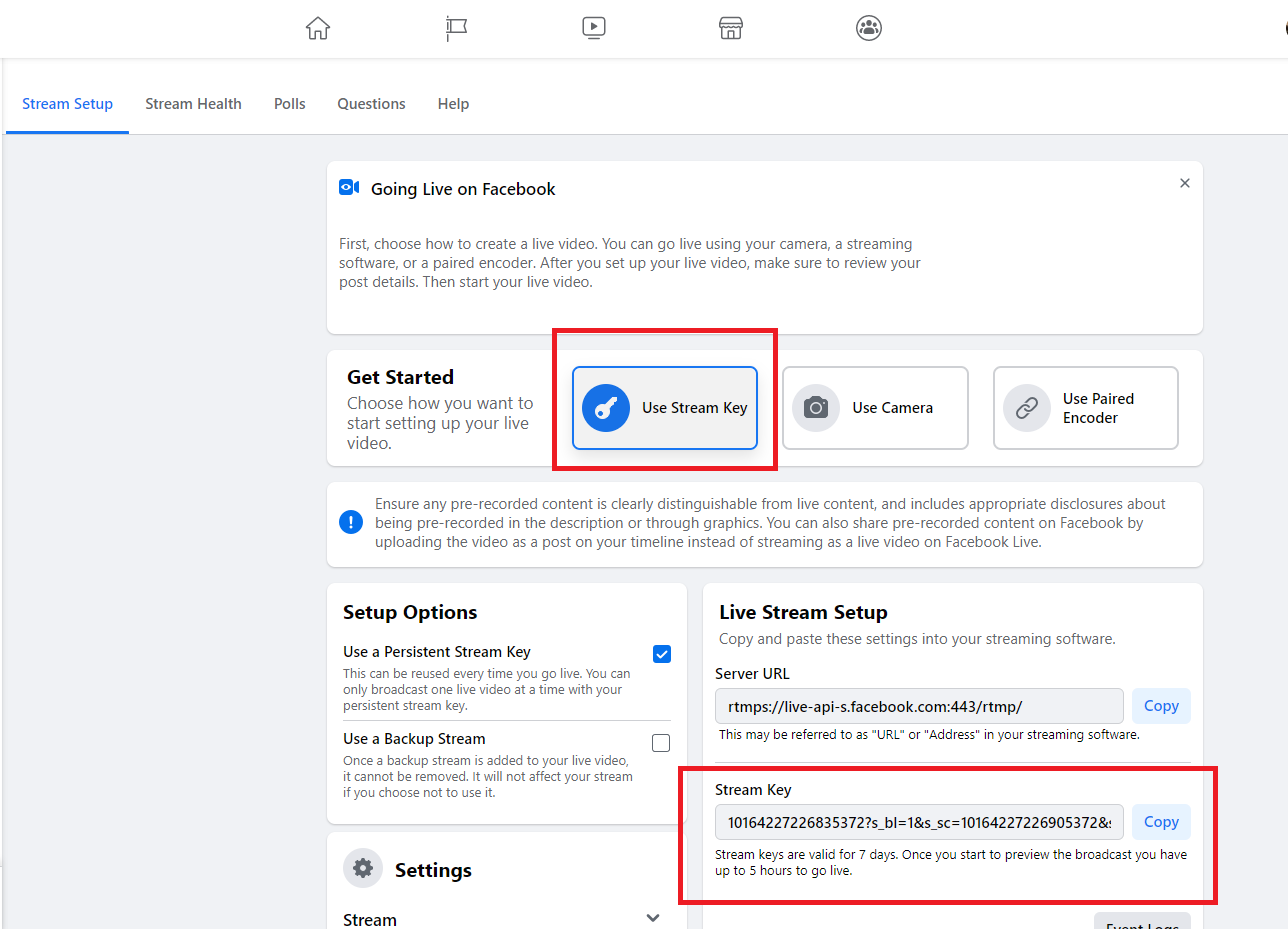Click the Use a Persistent Stream Key label

pyautogui.click(x=437, y=652)
